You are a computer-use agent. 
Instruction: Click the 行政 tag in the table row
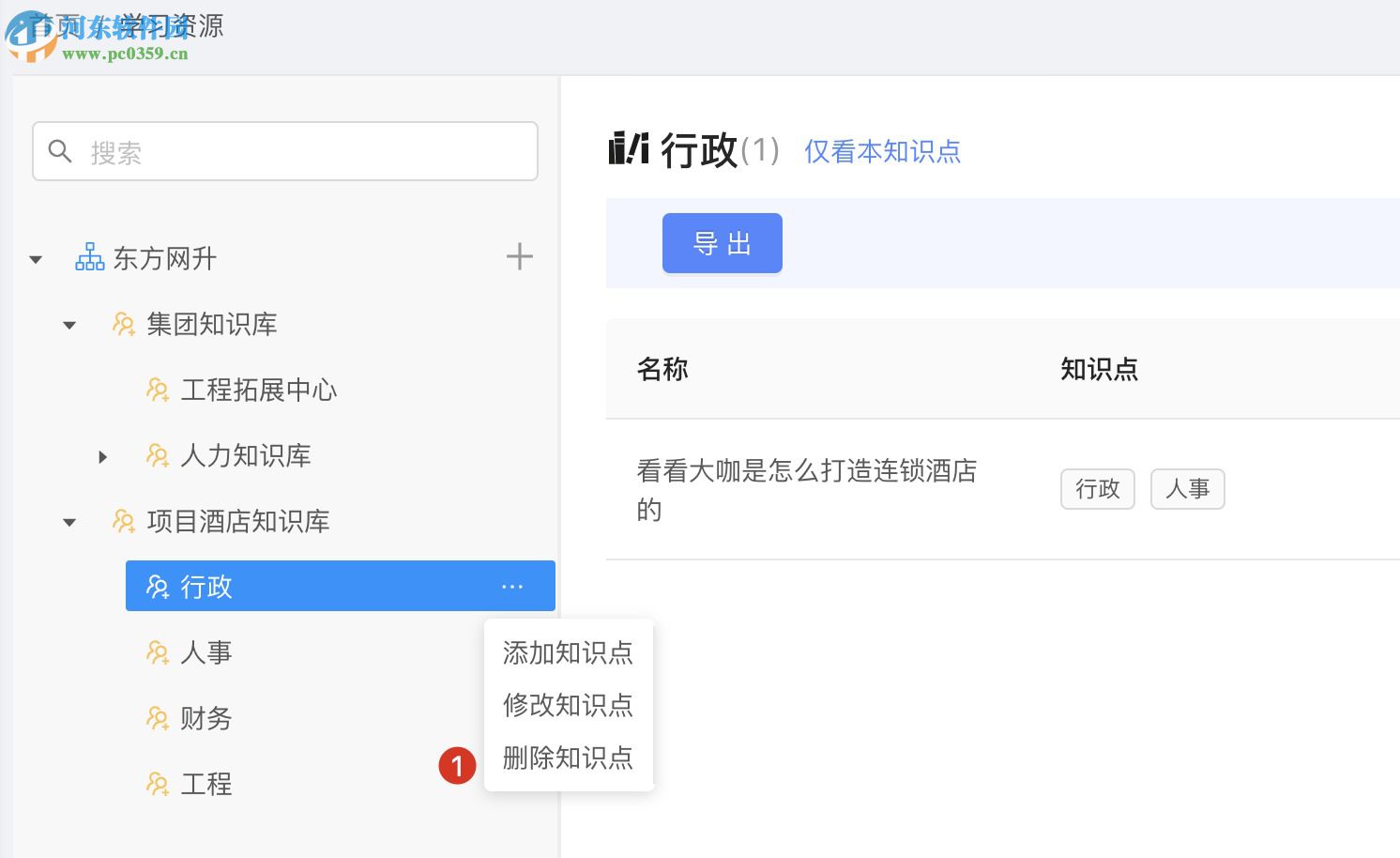[x=1098, y=489]
